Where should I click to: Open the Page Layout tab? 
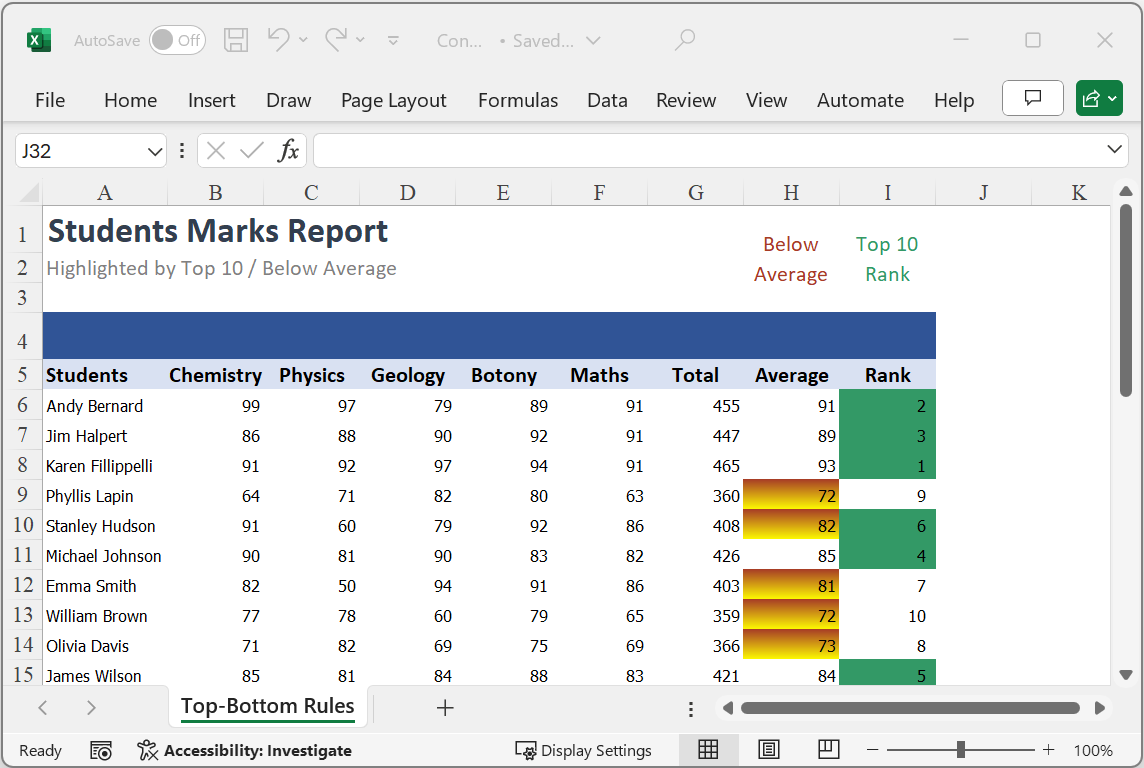394,100
